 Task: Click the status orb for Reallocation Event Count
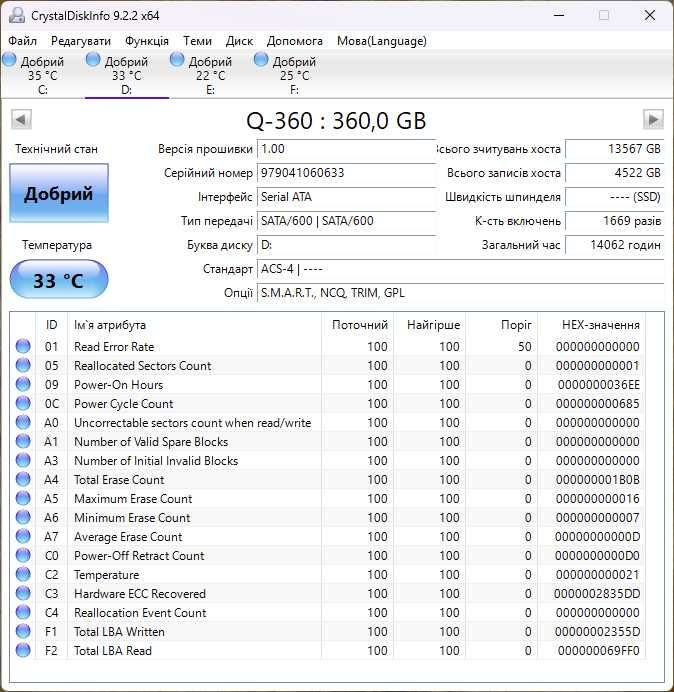point(23,612)
